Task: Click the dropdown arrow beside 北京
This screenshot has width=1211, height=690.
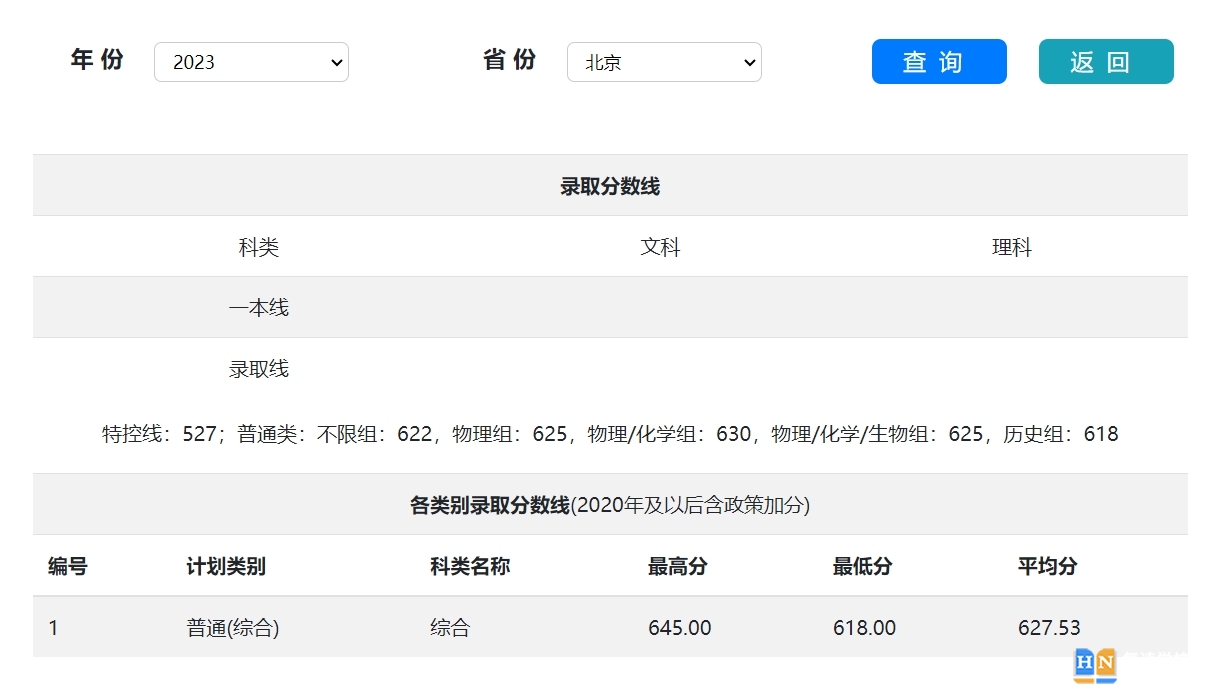Action: click(x=748, y=61)
